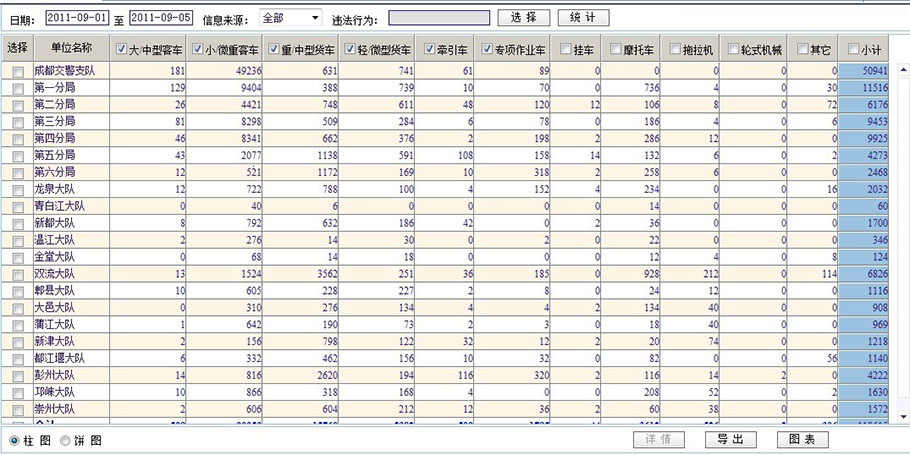Click the 导出 export button
Image resolution: width=910 pixels, height=455 pixels.
(x=731, y=439)
